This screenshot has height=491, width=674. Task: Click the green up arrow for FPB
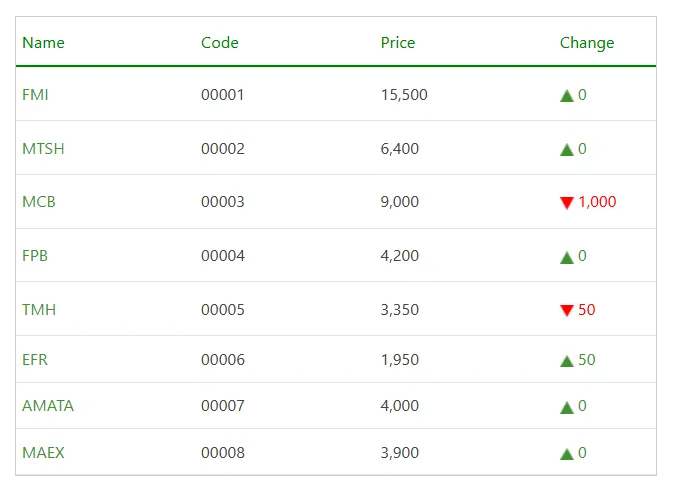(567, 257)
